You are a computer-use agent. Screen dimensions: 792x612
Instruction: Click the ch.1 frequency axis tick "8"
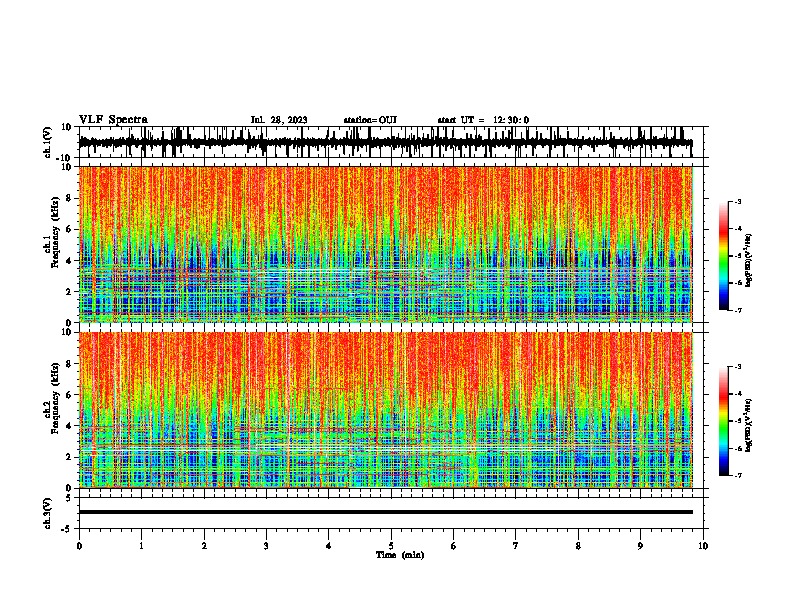click(70, 198)
